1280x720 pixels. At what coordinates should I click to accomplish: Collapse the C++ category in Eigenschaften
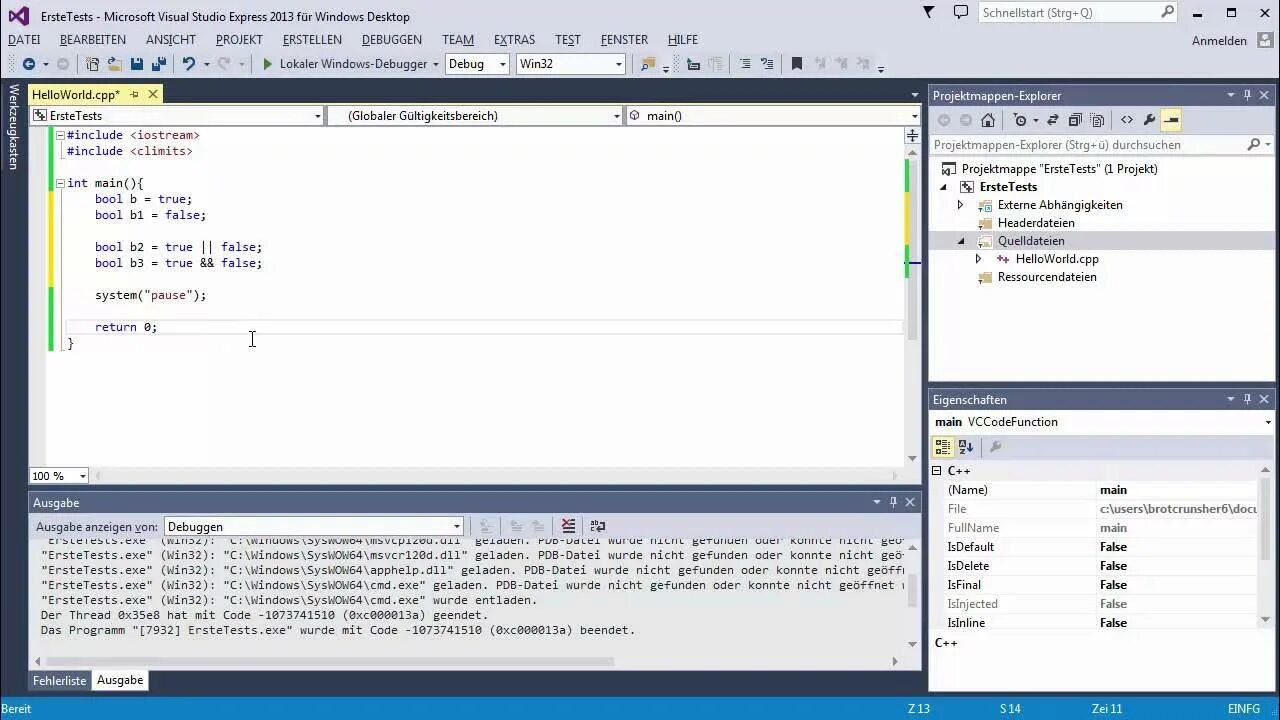937,471
